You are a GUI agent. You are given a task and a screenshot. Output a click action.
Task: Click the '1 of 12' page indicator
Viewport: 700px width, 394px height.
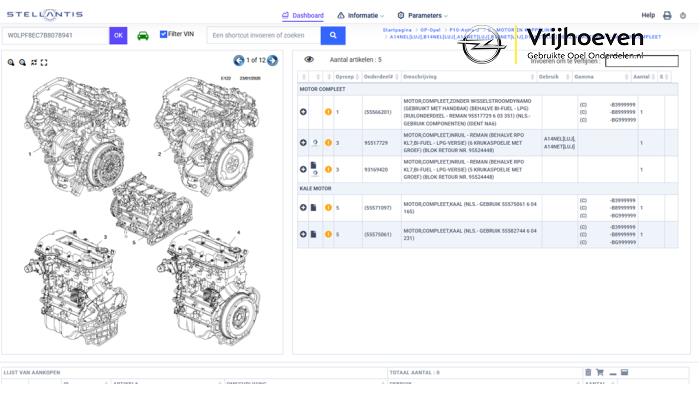pyautogui.click(x=256, y=60)
